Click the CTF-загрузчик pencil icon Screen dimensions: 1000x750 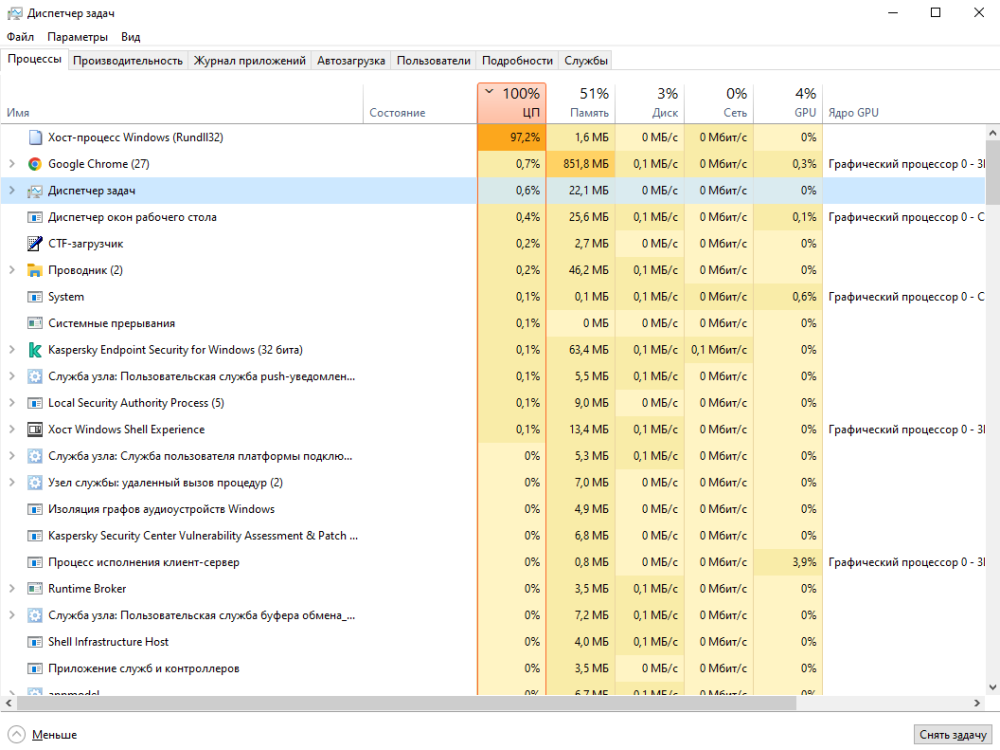pos(35,243)
